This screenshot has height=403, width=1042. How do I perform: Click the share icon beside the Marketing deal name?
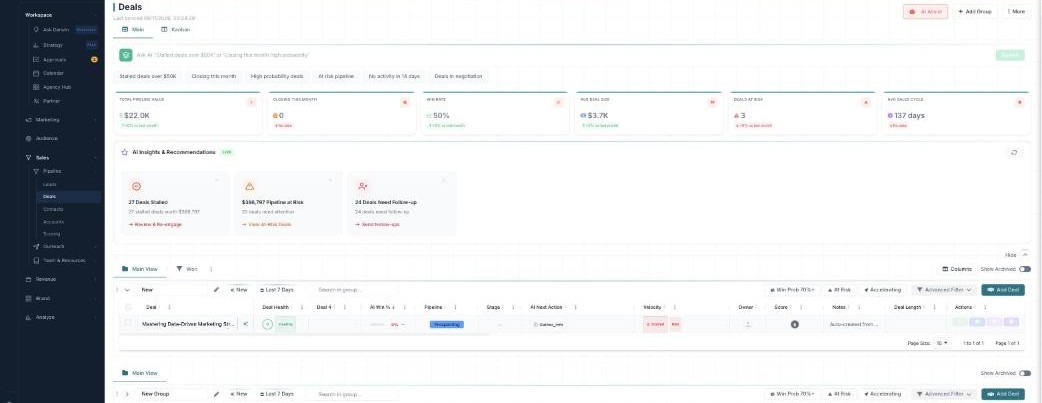tap(245, 325)
